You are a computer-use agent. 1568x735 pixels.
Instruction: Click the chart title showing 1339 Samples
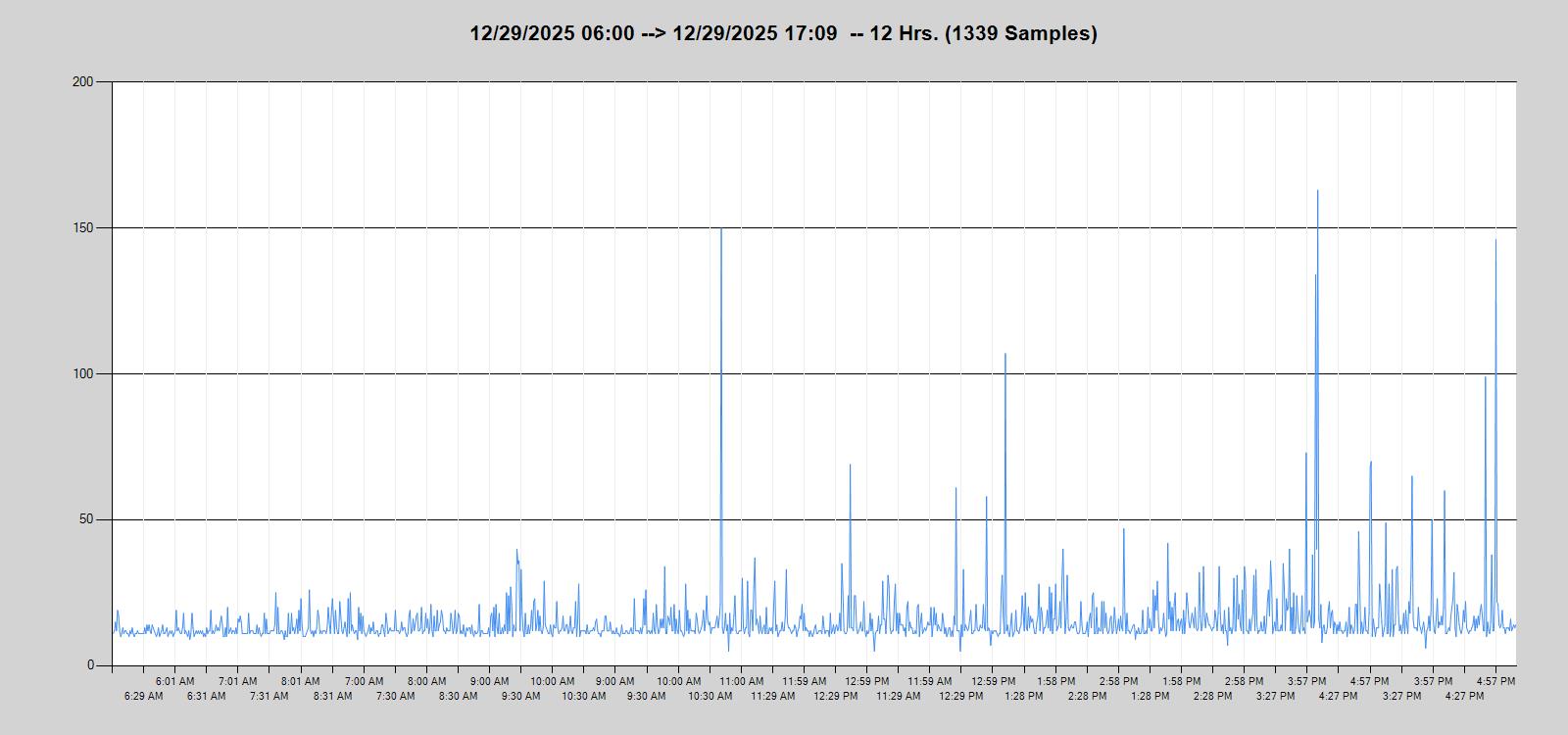pos(783,33)
